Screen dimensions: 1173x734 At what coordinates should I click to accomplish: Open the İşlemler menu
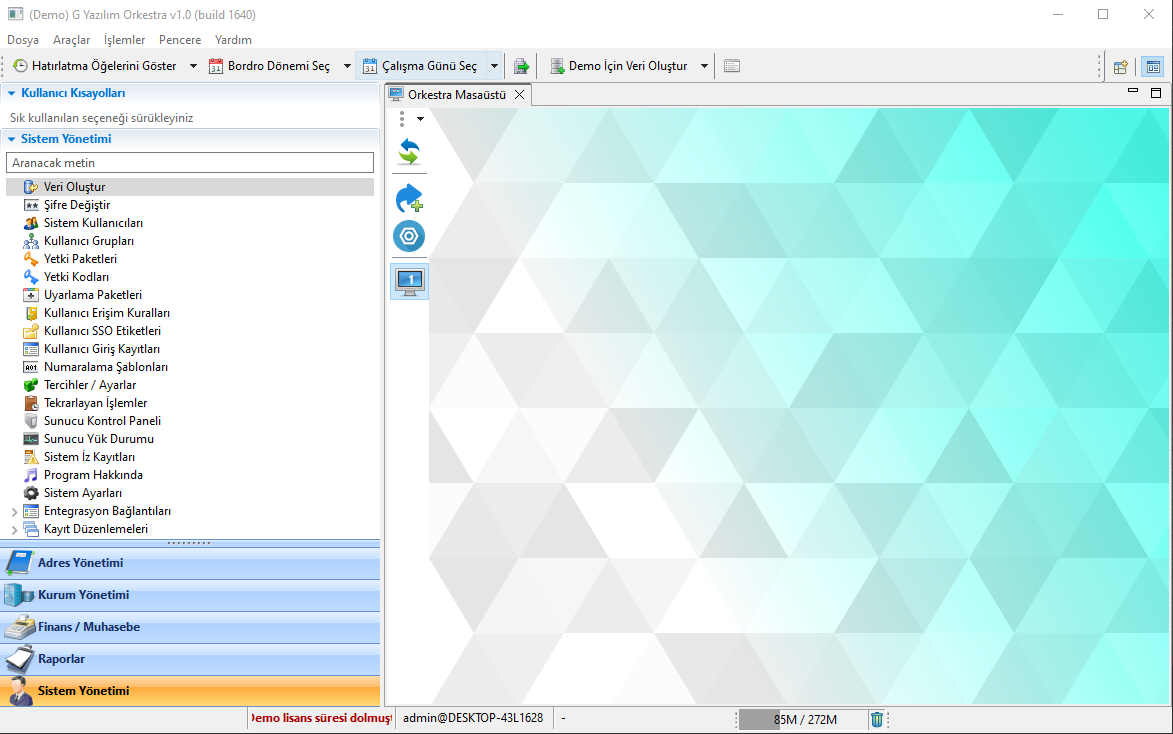pos(124,40)
